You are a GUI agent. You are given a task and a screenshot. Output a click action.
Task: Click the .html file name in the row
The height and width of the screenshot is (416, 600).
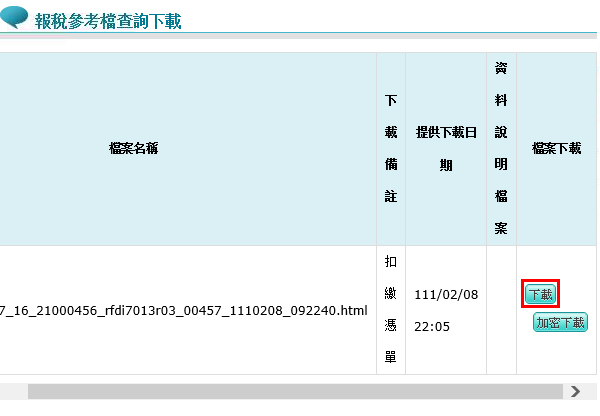pos(185,310)
